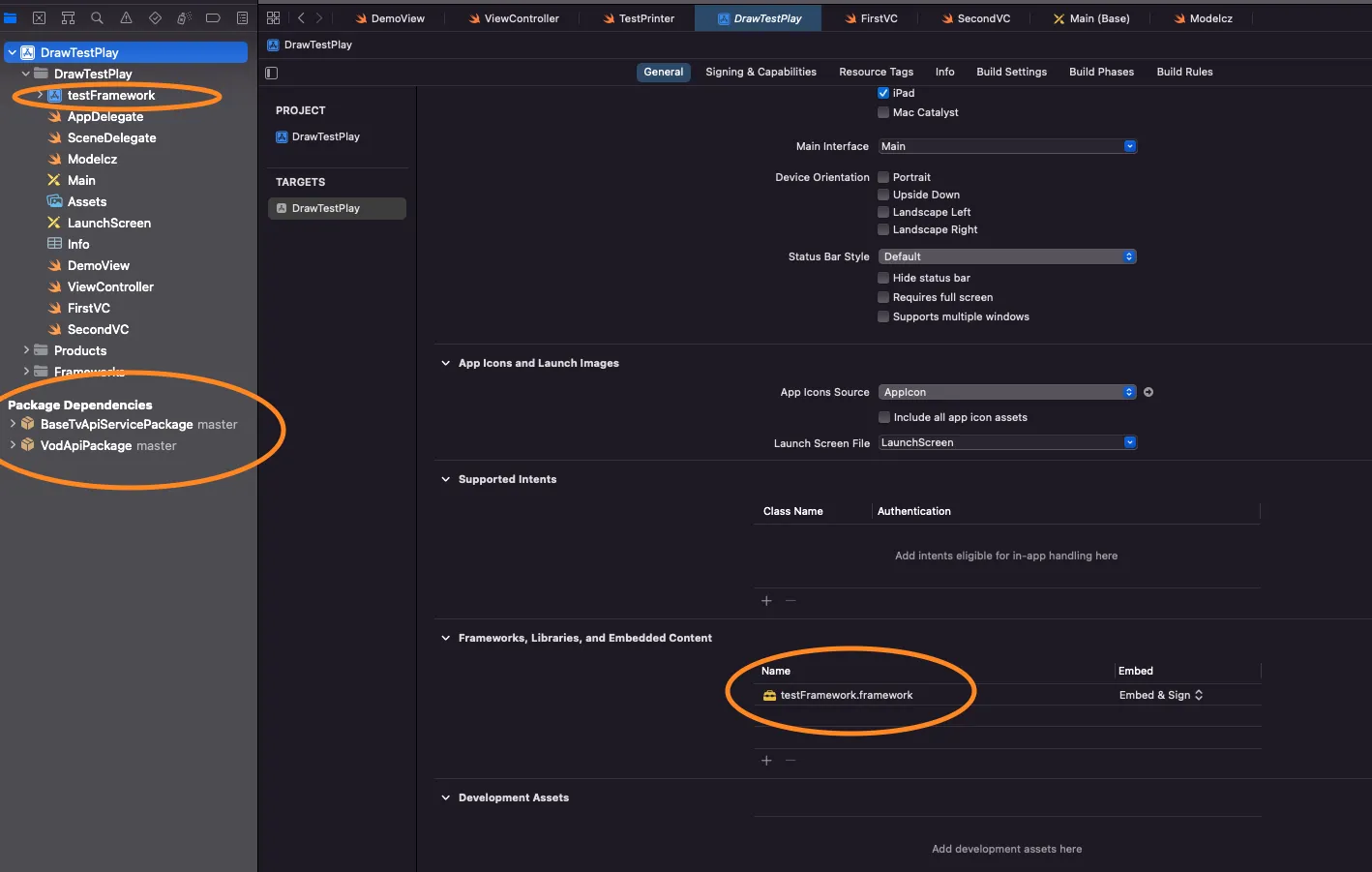The height and width of the screenshot is (872, 1372).
Task: Collapse Frameworks, Libraries, and Embedded Content section
Action: click(446, 638)
